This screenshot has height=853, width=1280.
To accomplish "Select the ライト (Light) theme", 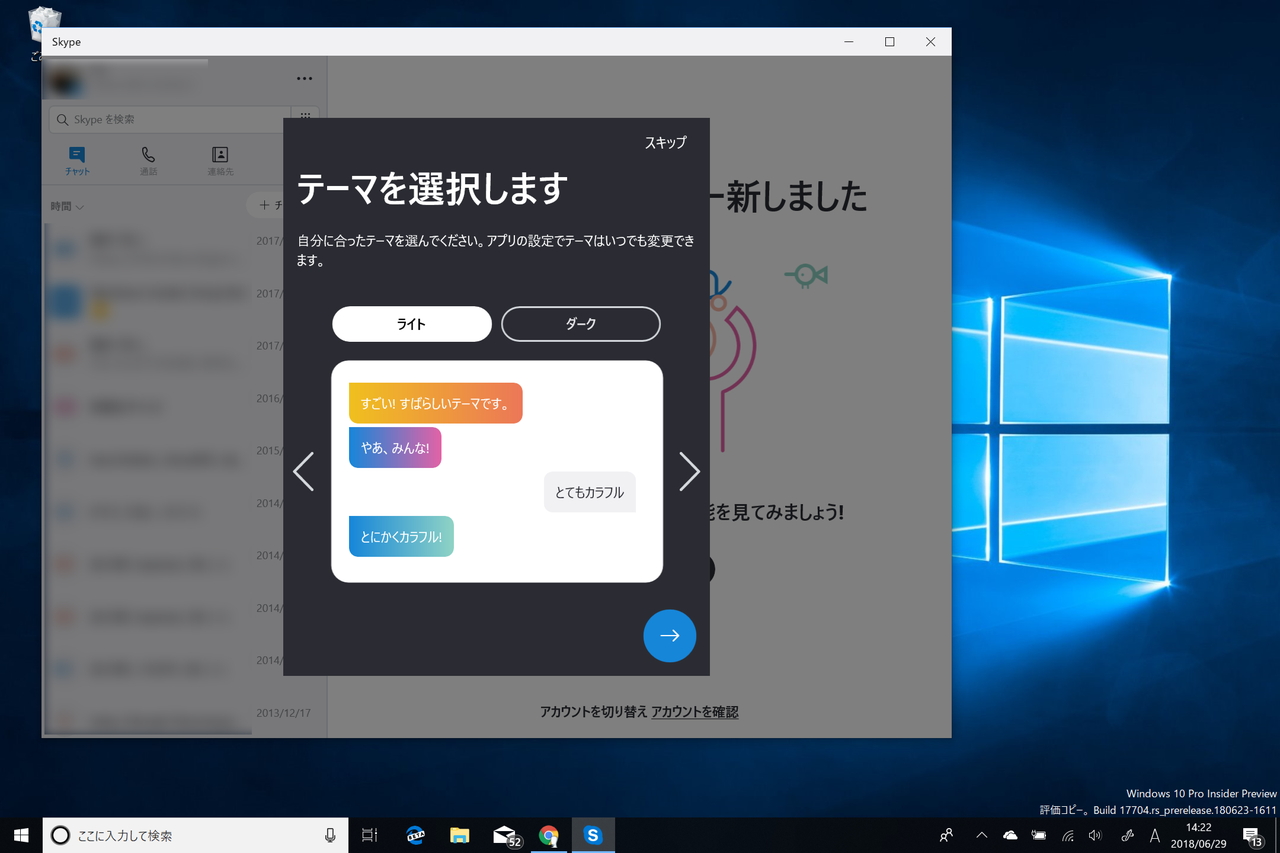I will point(411,324).
